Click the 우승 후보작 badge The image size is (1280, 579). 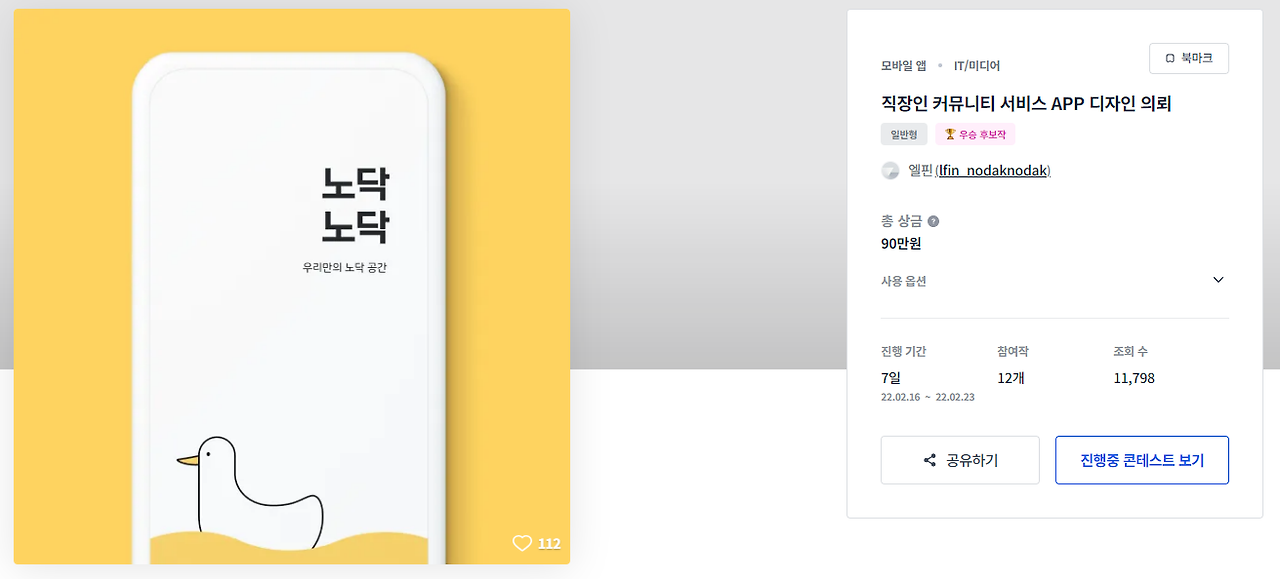pyautogui.click(x=975, y=135)
